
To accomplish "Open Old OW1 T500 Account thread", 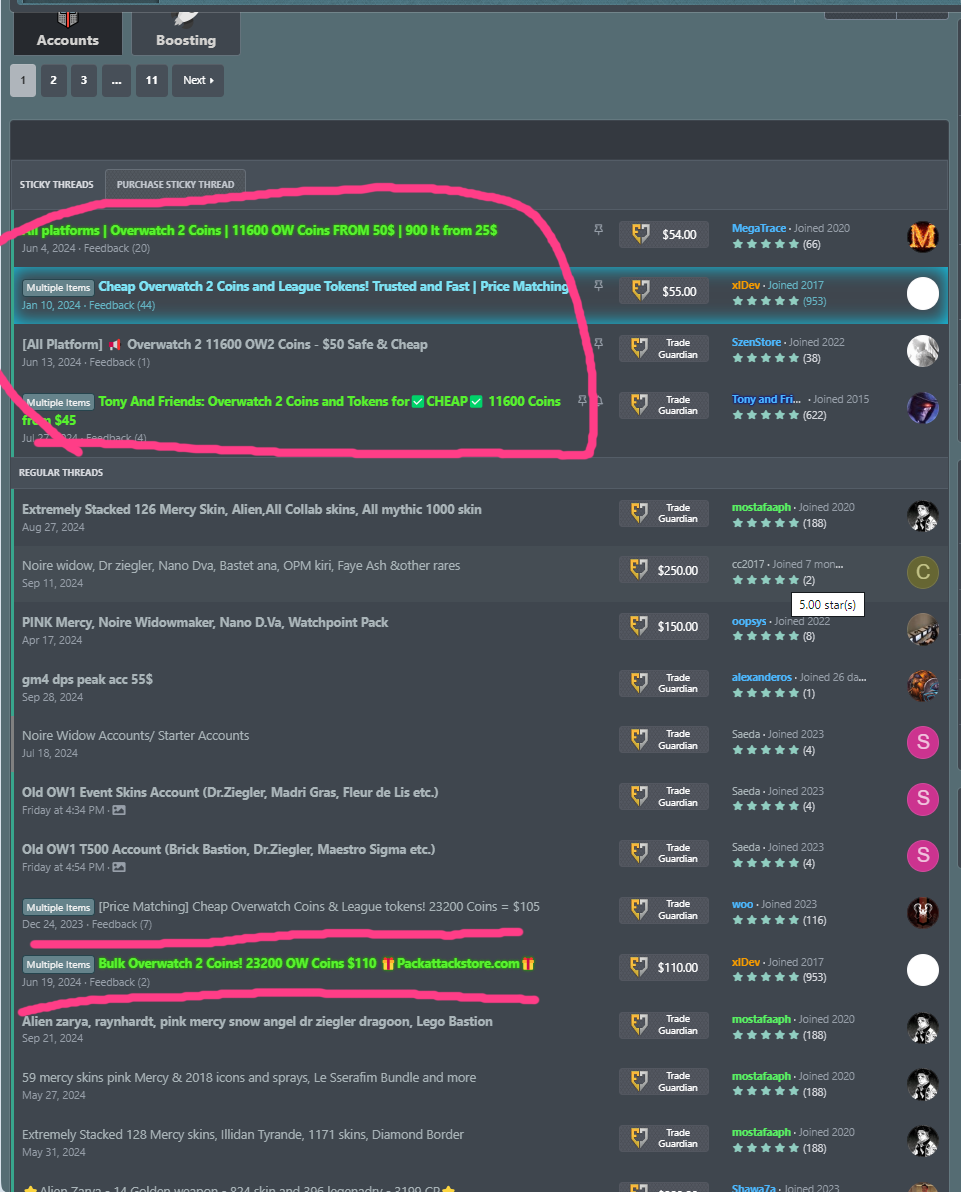I will (229, 849).
